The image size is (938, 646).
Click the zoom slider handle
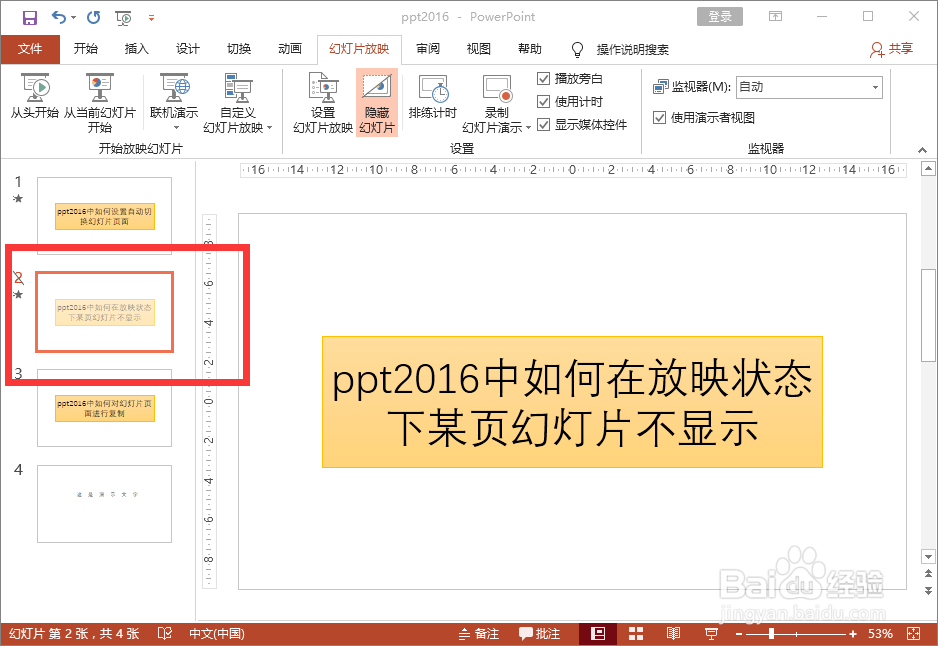771,633
